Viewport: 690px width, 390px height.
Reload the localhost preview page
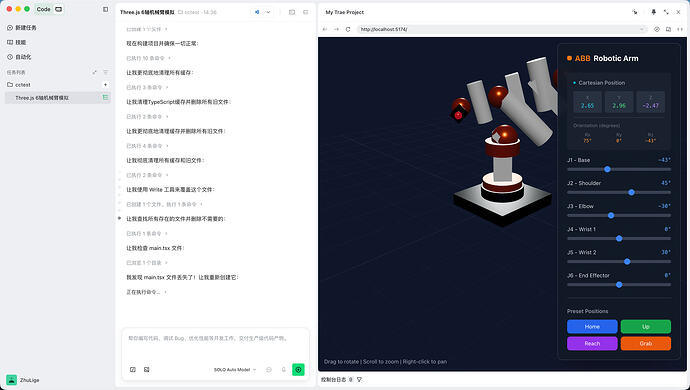(348, 29)
